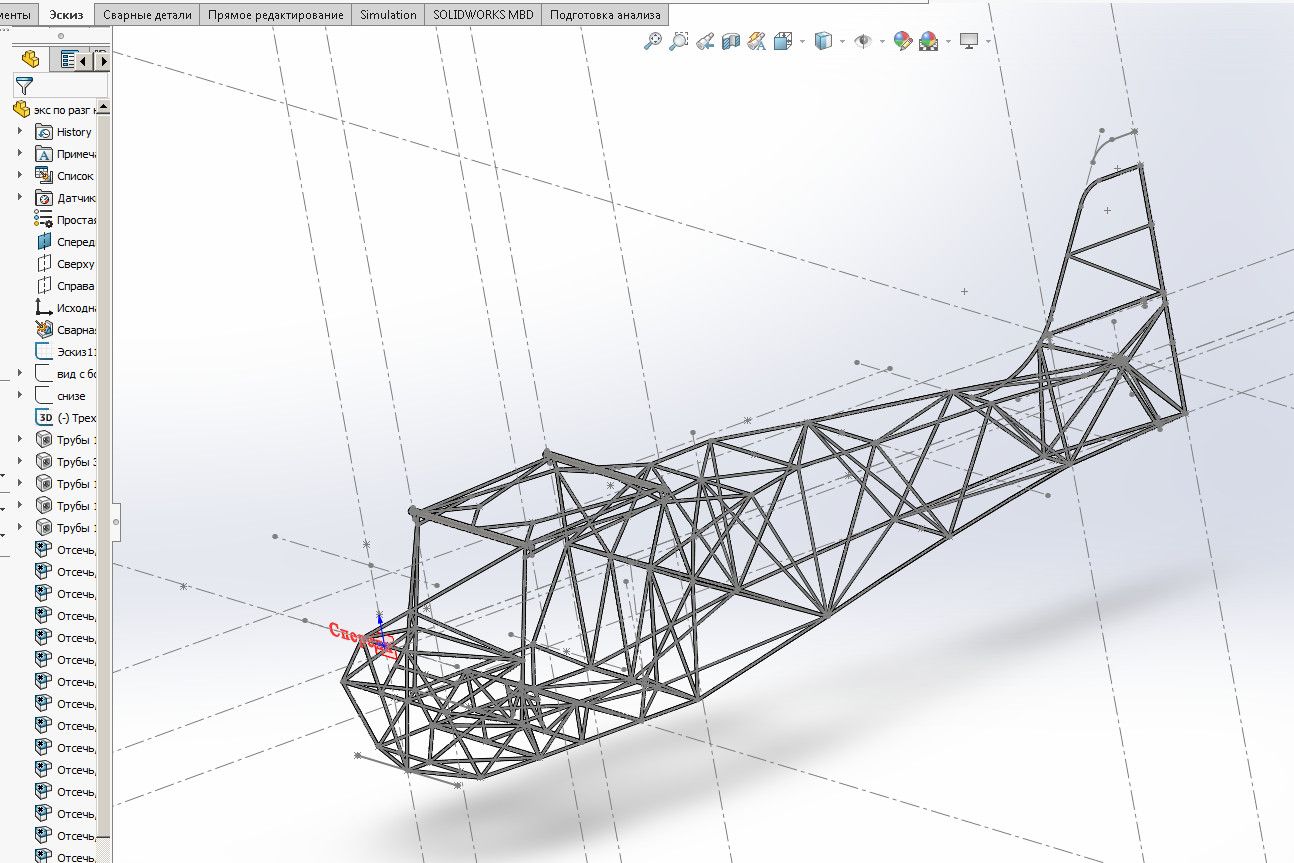This screenshot has width=1294, height=863.
Task: Click the feature tree filter field
Action: (70, 86)
